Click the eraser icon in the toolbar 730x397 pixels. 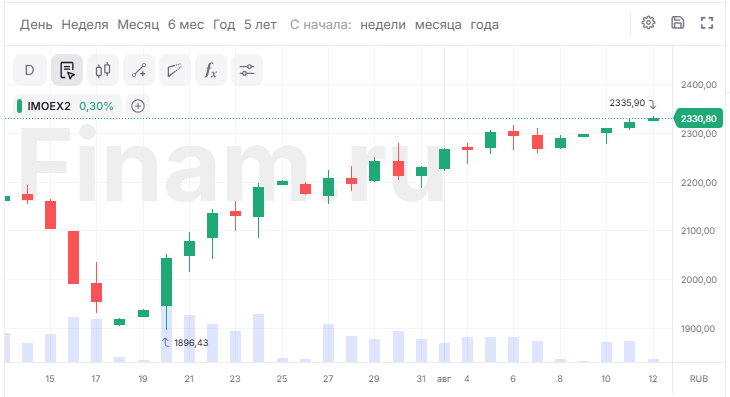tap(175, 70)
